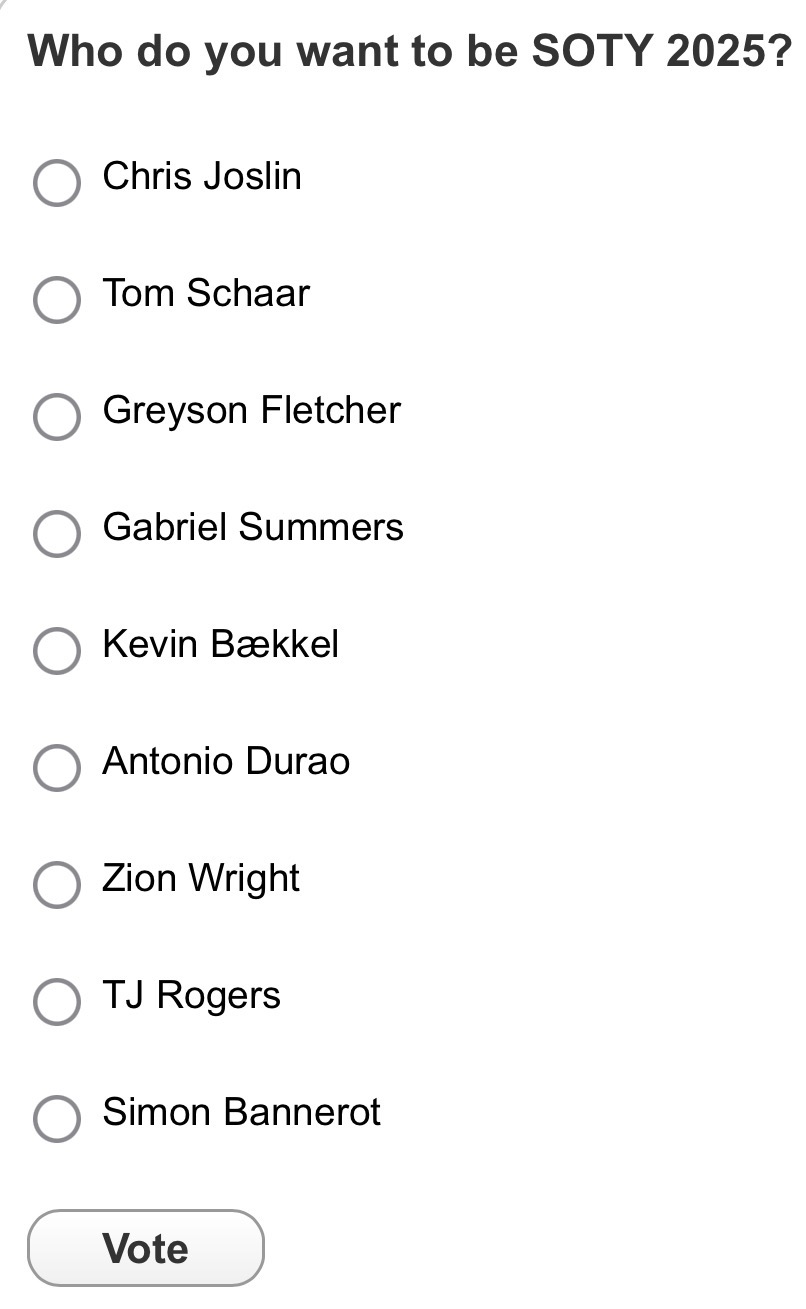Click the 'Antonio Durao' name text
Screen dimensions: 806x1309
pyautogui.click(x=226, y=761)
